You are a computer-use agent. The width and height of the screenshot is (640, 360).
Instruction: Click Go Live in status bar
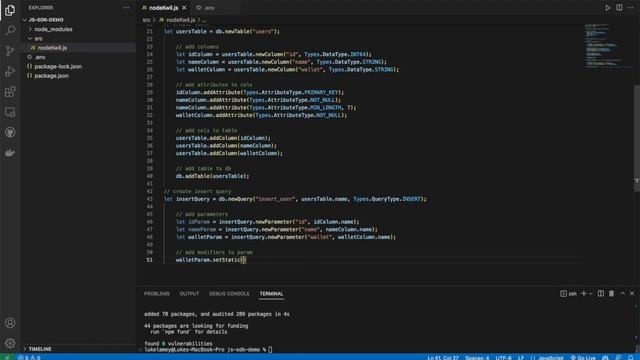583,358
